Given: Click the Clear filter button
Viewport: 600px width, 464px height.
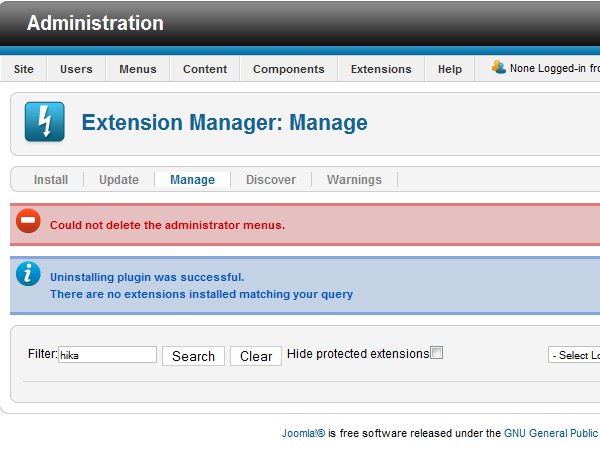Looking at the screenshot, I should [x=256, y=356].
